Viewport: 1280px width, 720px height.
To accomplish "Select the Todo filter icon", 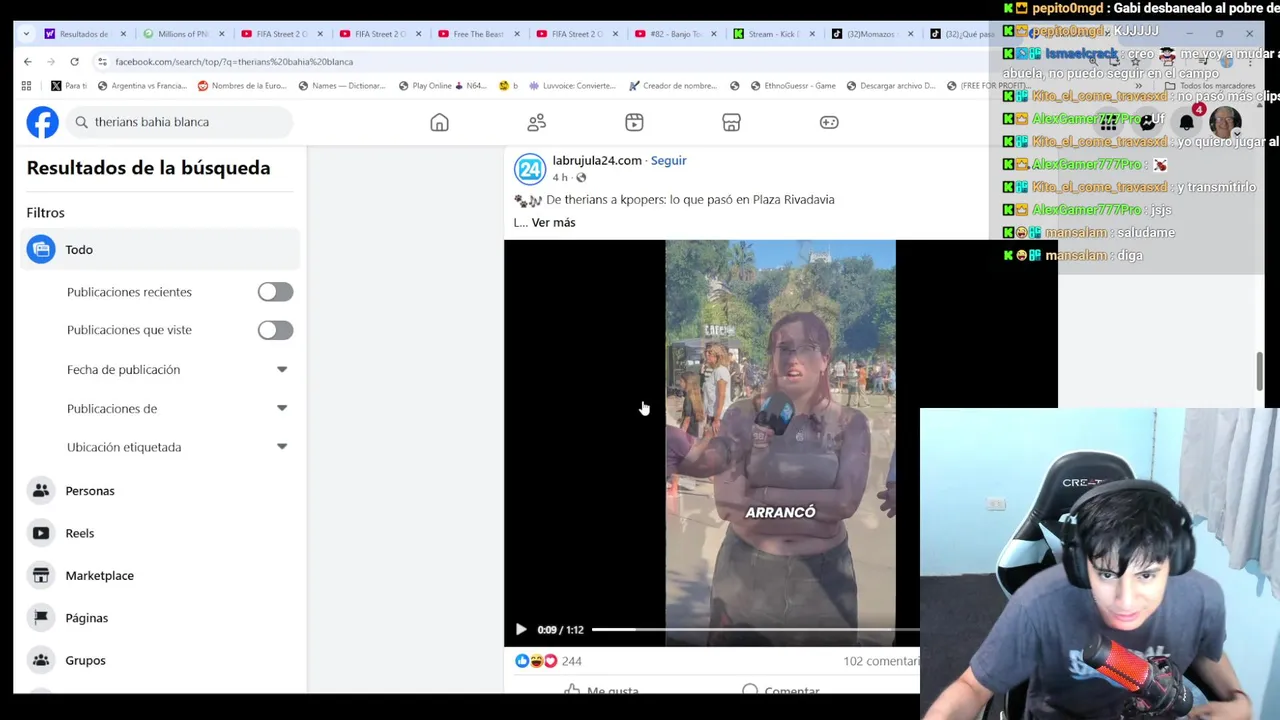I will point(41,249).
